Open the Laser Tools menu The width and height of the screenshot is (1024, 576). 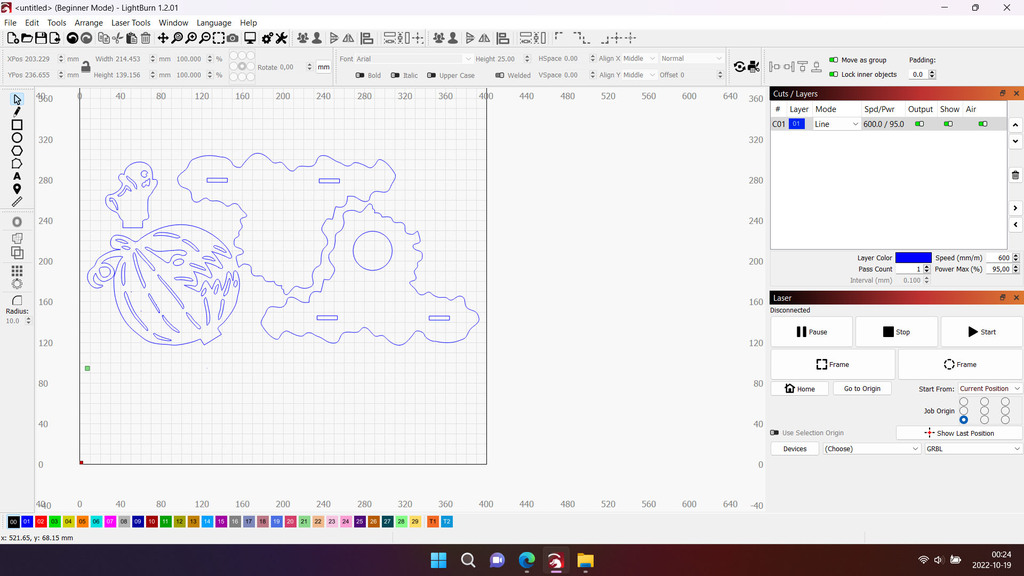tap(131, 22)
